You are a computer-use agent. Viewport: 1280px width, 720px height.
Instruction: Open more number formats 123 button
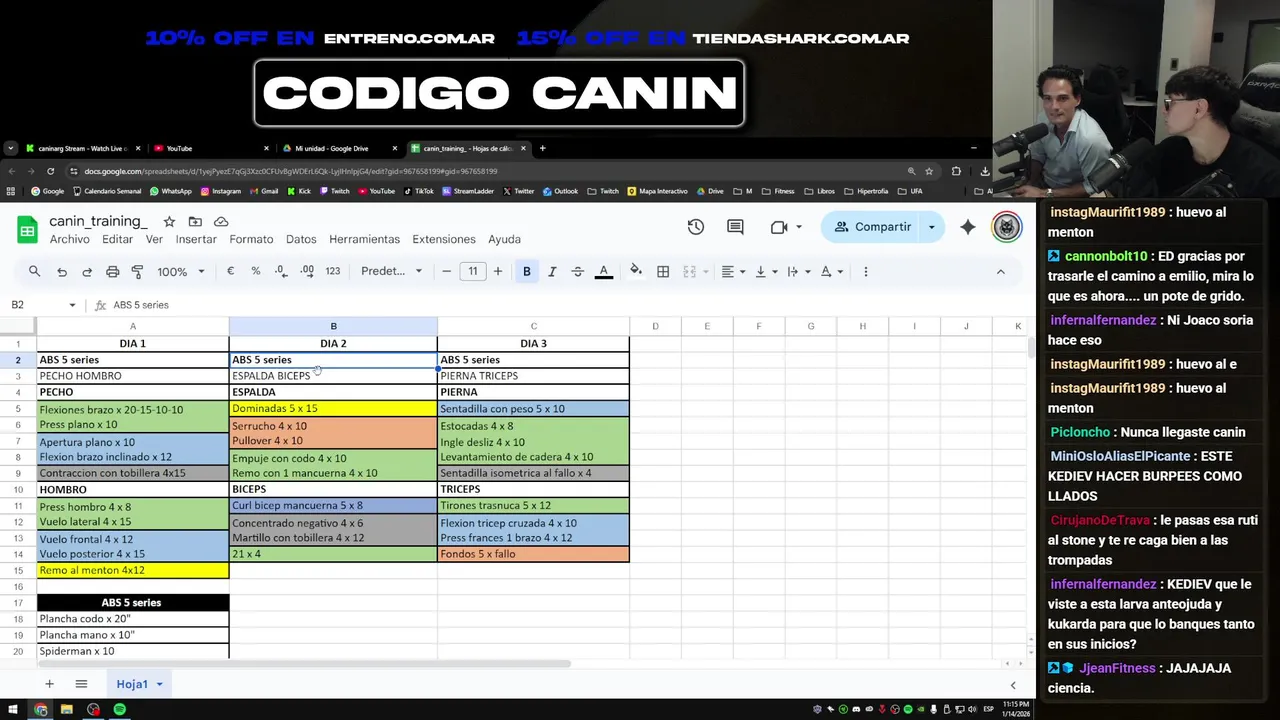[x=333, y=271]
